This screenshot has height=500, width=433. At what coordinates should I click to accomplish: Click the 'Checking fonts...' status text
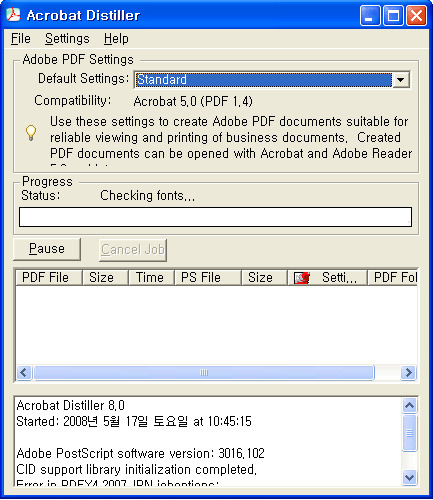(147, 196)
